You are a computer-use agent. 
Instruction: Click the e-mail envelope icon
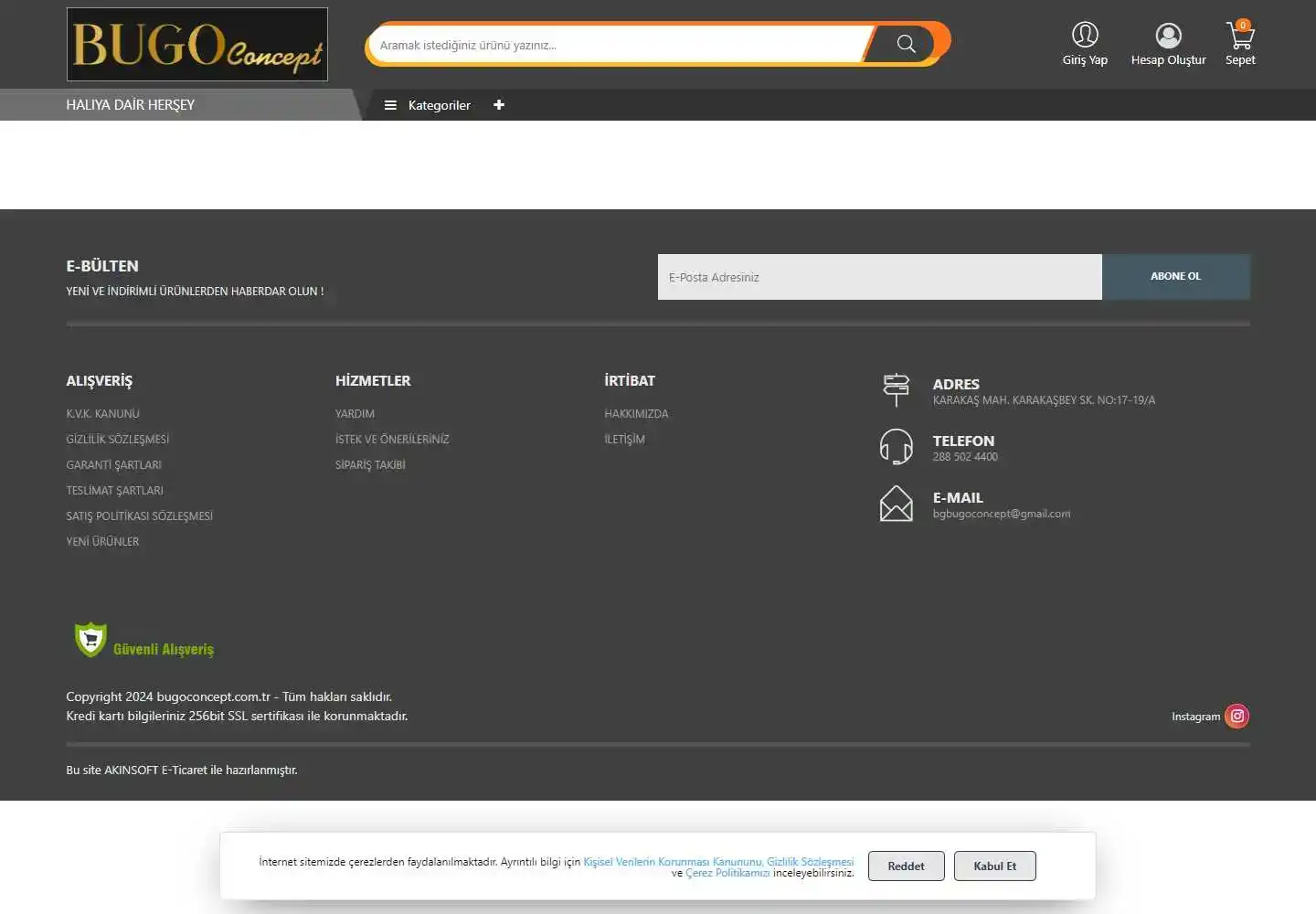pyautogui.click(x=897, y=504)
